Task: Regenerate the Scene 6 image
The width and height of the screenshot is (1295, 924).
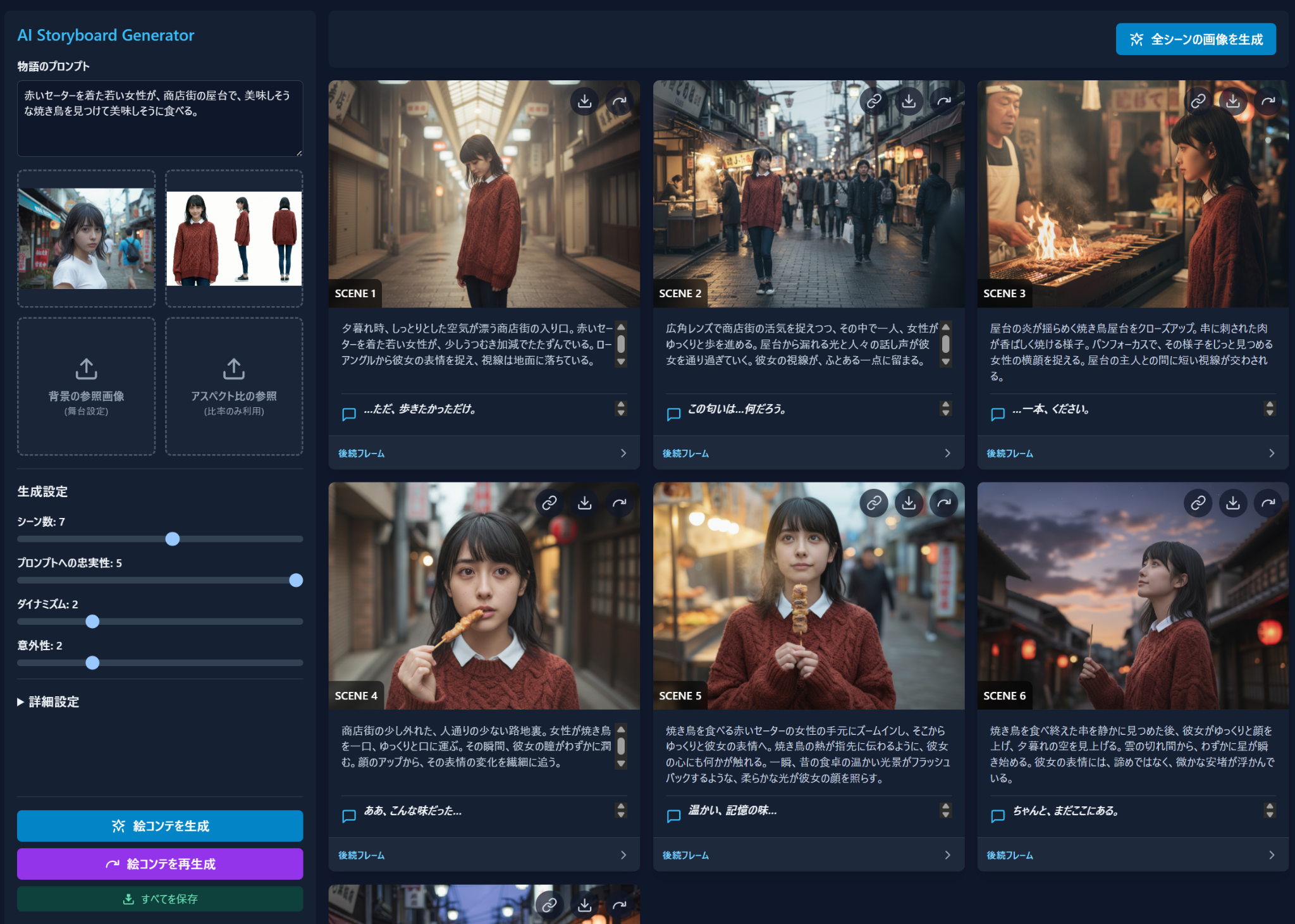Action: pyautogui.click(x=1268, y=503)
